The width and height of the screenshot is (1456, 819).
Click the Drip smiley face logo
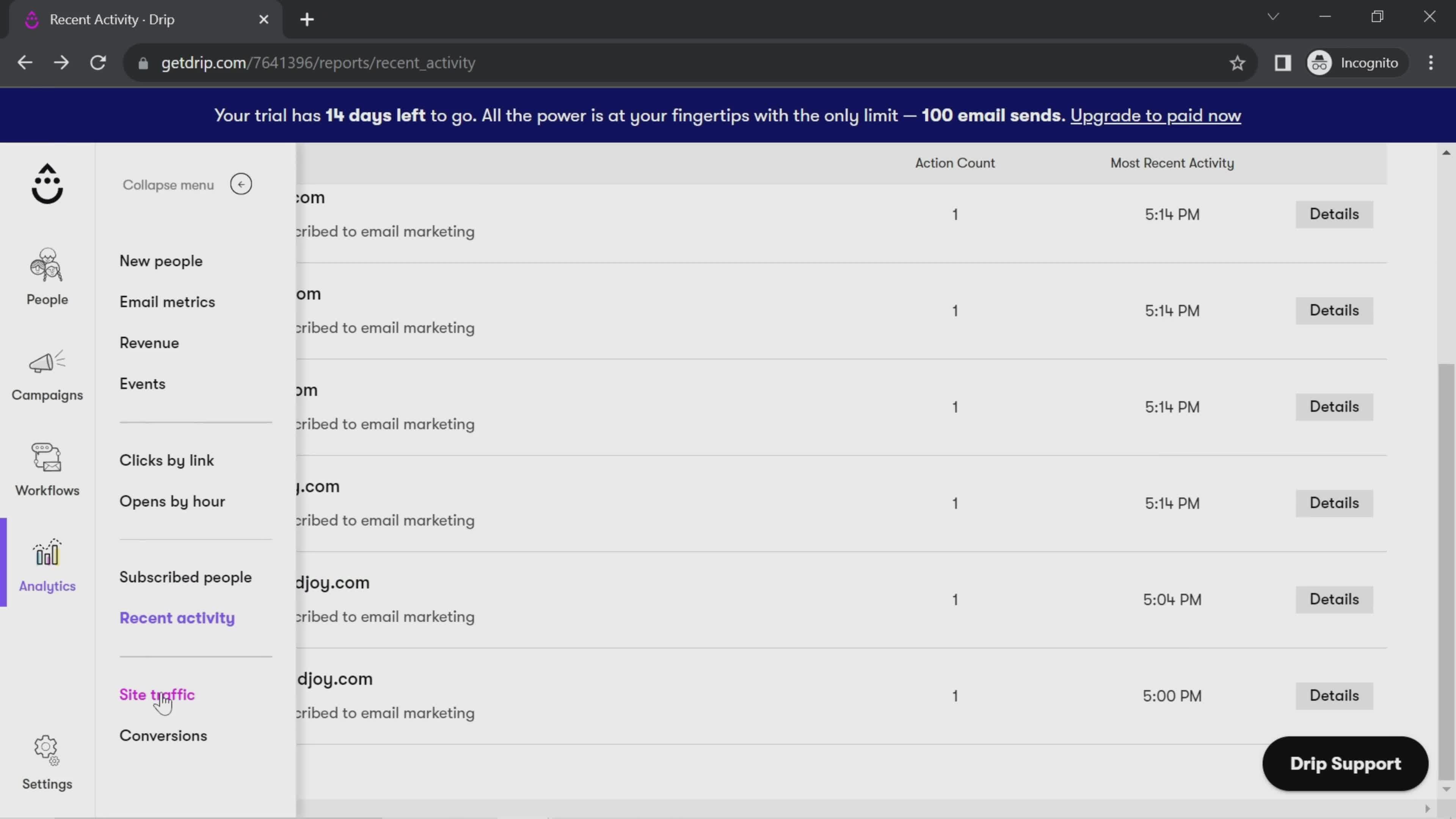coord(47,184)
